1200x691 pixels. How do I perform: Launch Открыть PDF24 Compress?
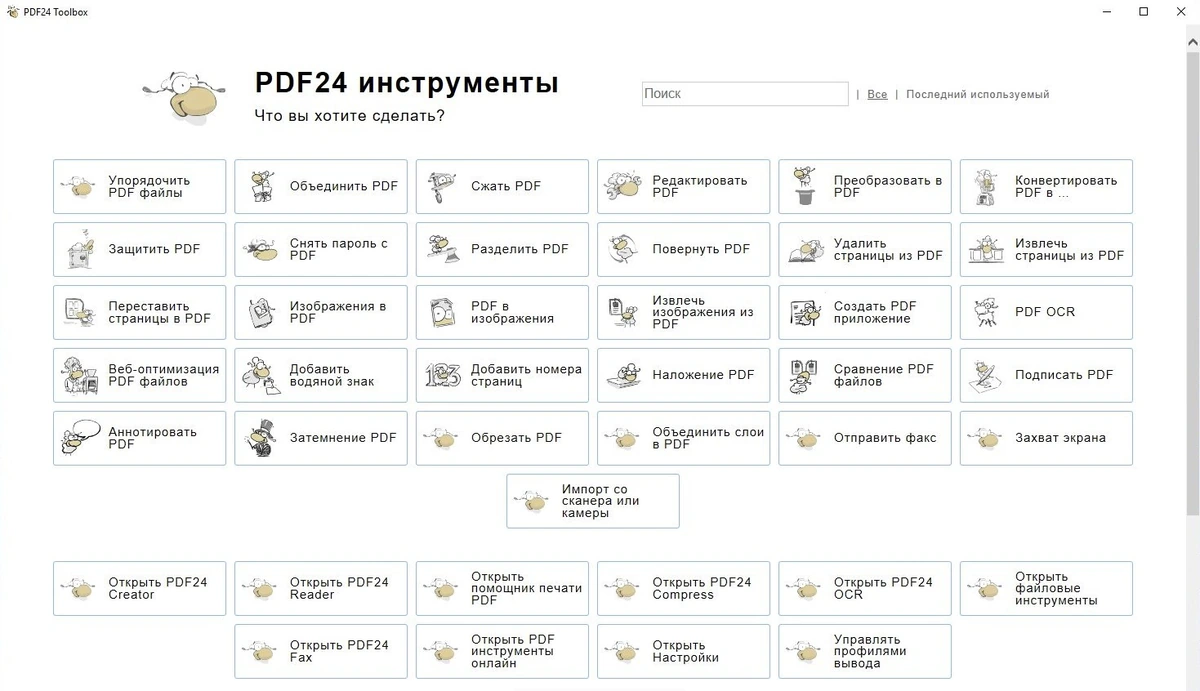click(684, 588)
